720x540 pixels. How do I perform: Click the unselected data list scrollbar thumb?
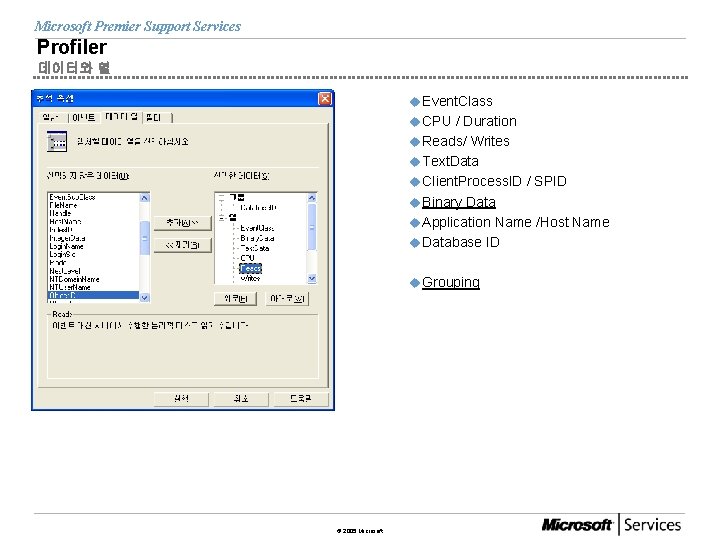(x=144, y=238)
